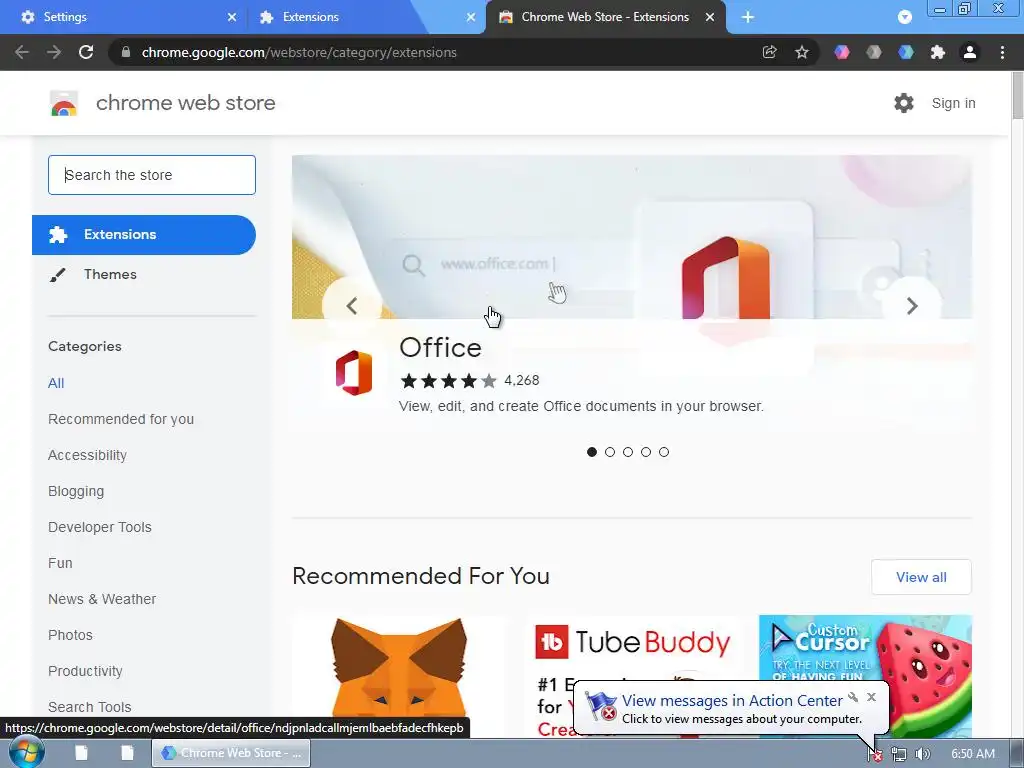Open the Blogging category
The height and width of the screenshot is (768, 1024).
pyautogui.click(x=76, y=491)
